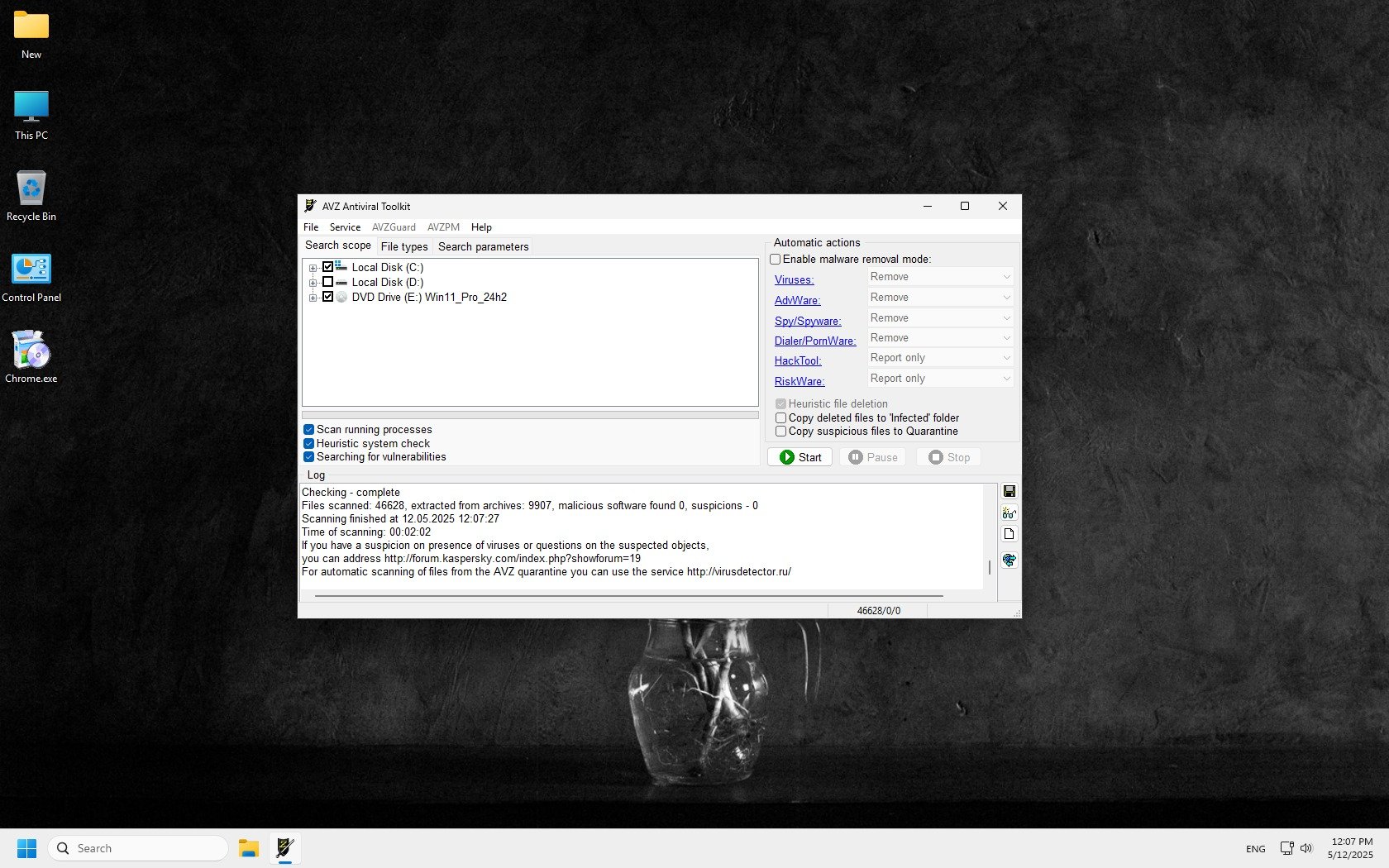Uncheck Heuristic system check
Image resolution: width=1389 pixels, height=868 pixels.
308,443
